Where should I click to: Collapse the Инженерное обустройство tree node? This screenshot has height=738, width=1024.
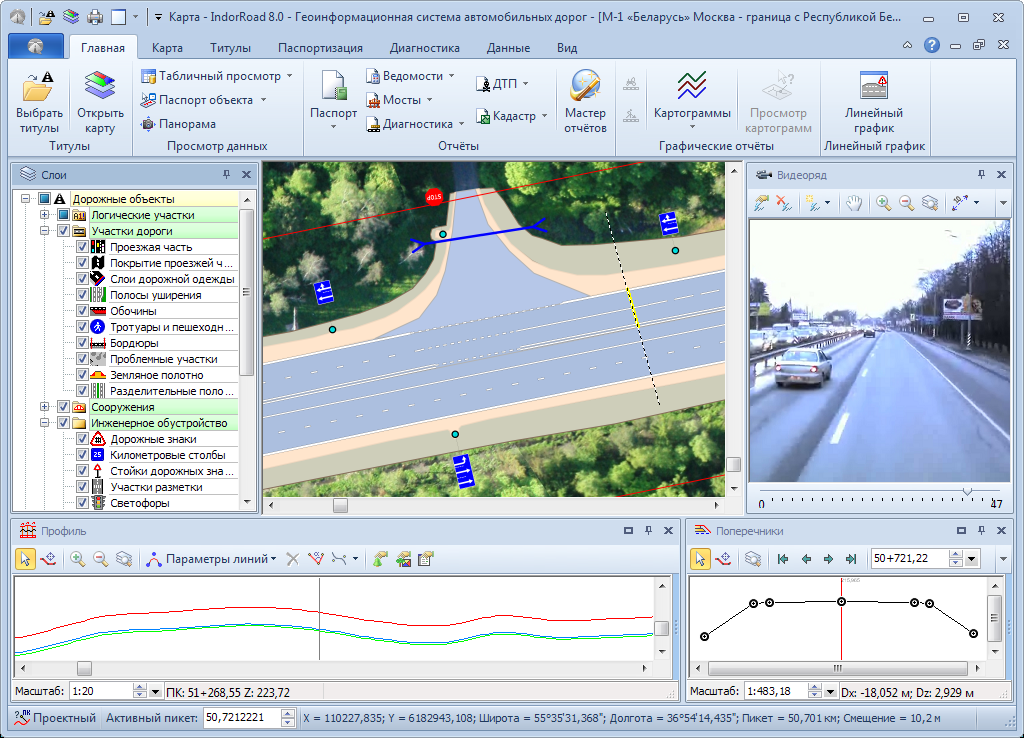pyautogui.click(x=44, y=423)
